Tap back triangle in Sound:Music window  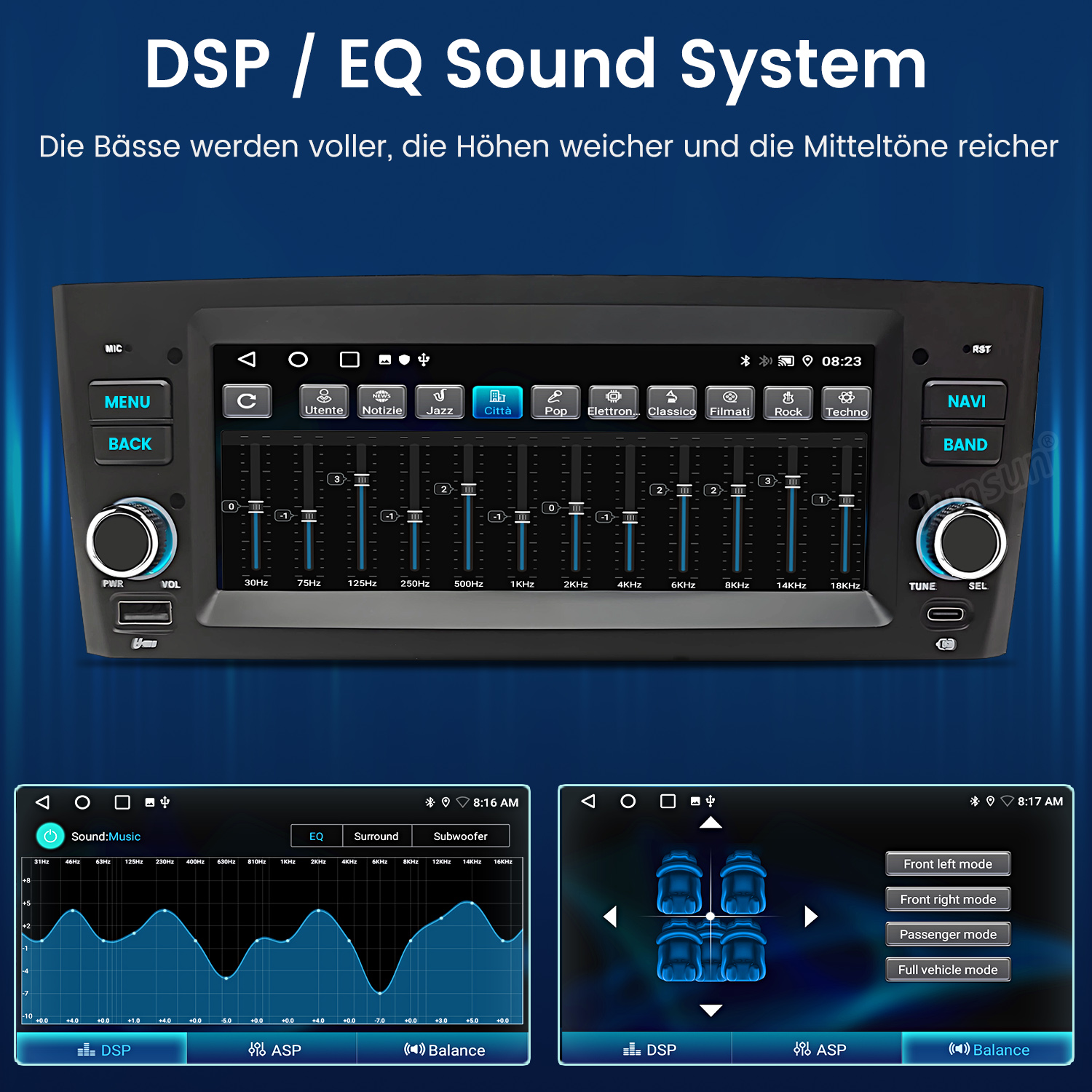pyautogui.click(x=42, y=802)
